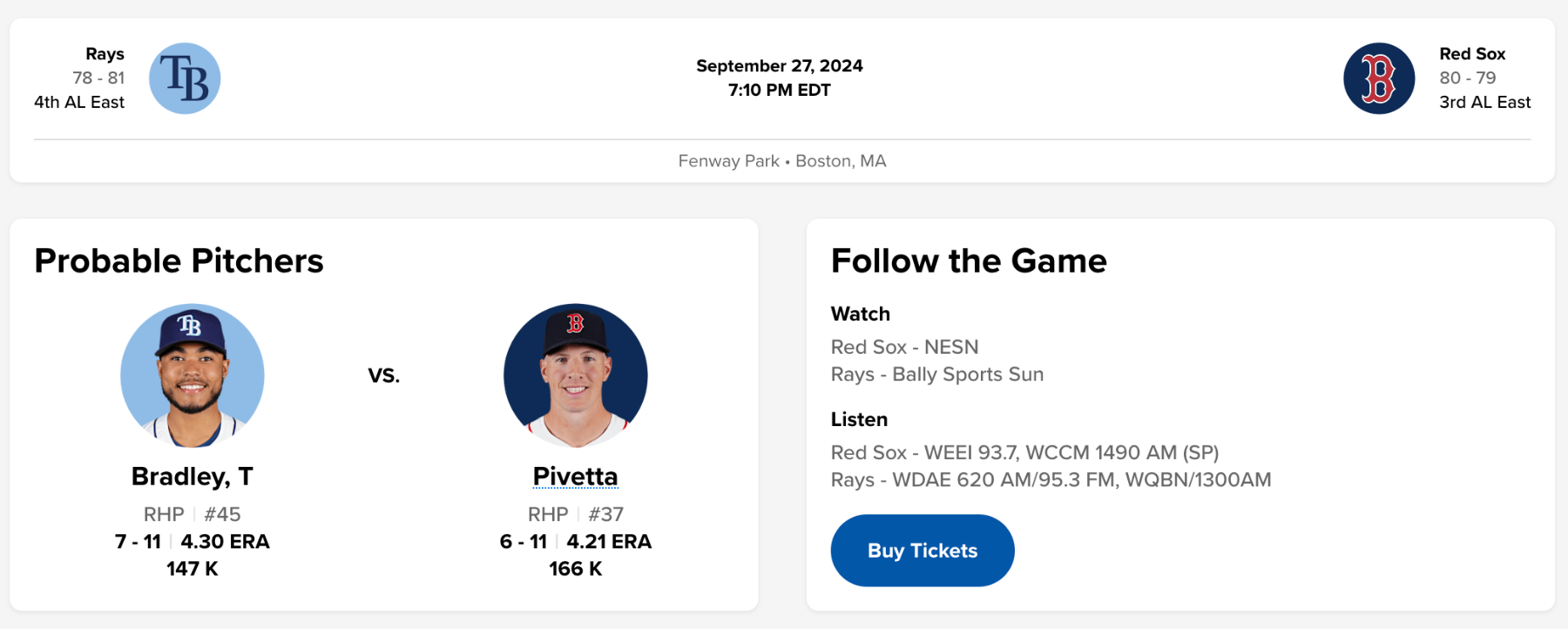Click the Red Sox team name in header

pos(1471,54)
